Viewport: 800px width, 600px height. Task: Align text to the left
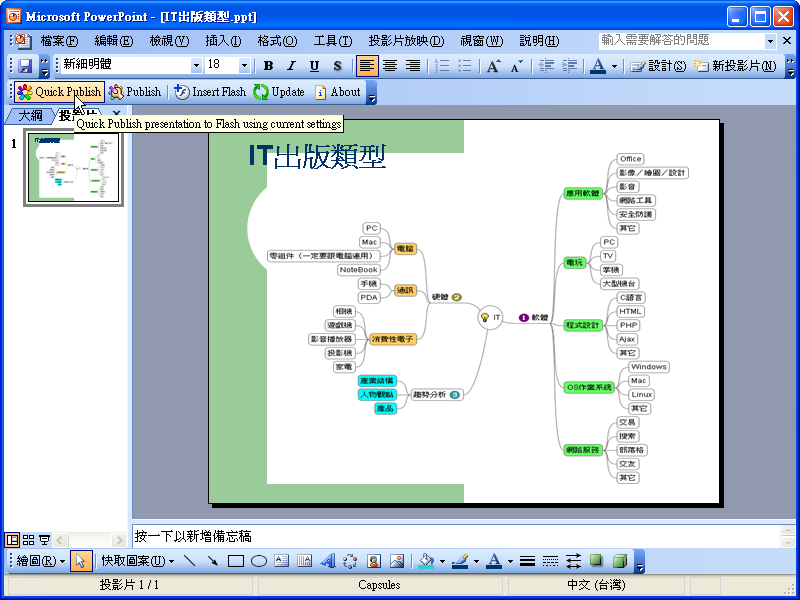pyautogui.click(x=367, y=66)
